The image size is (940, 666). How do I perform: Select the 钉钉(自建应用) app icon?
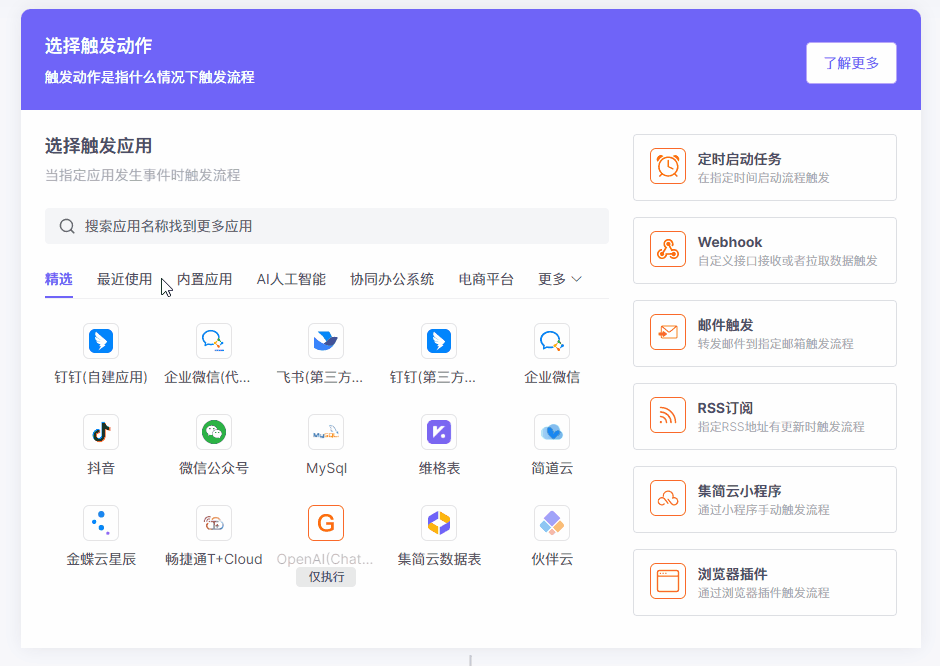101,341
